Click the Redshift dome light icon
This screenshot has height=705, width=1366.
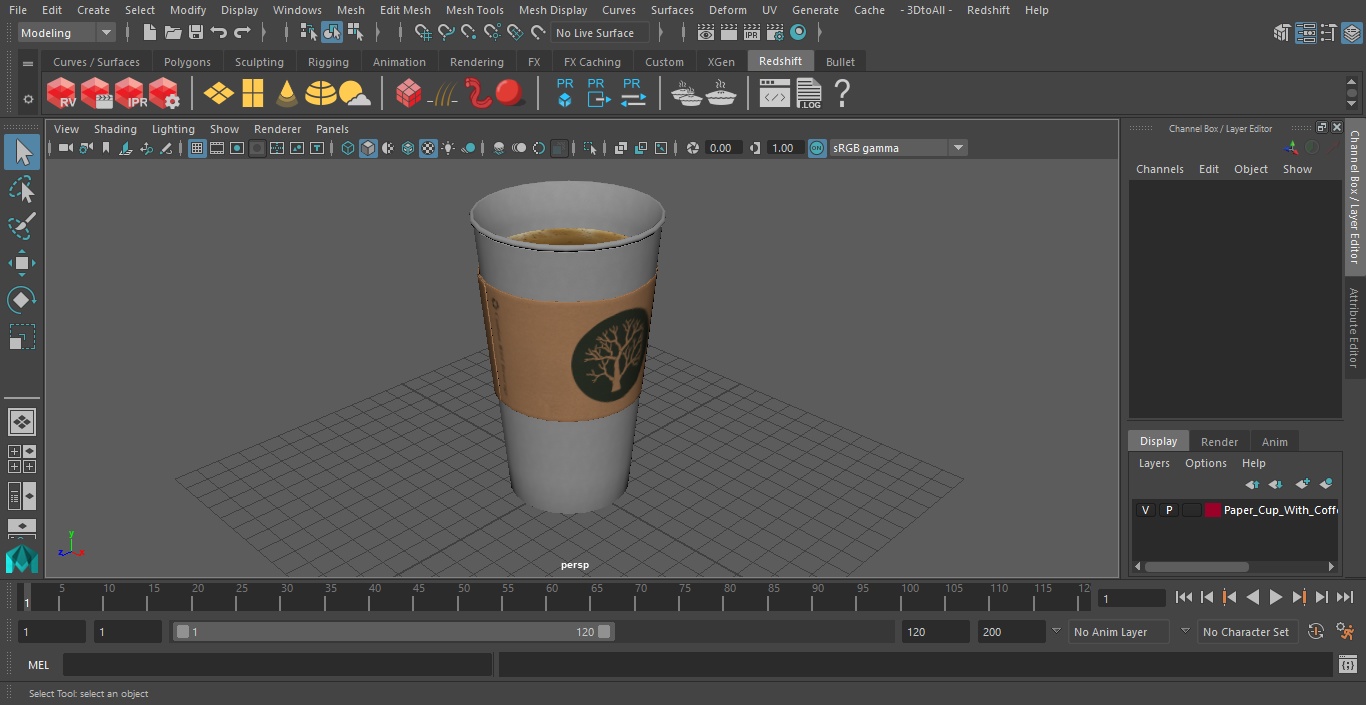320,94
